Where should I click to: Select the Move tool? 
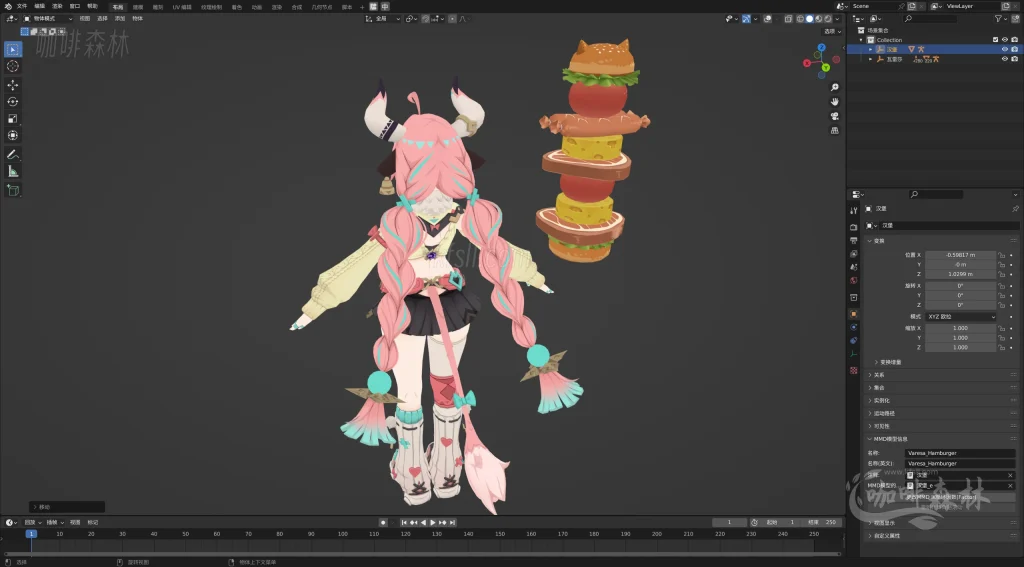[x=12, y=85]
